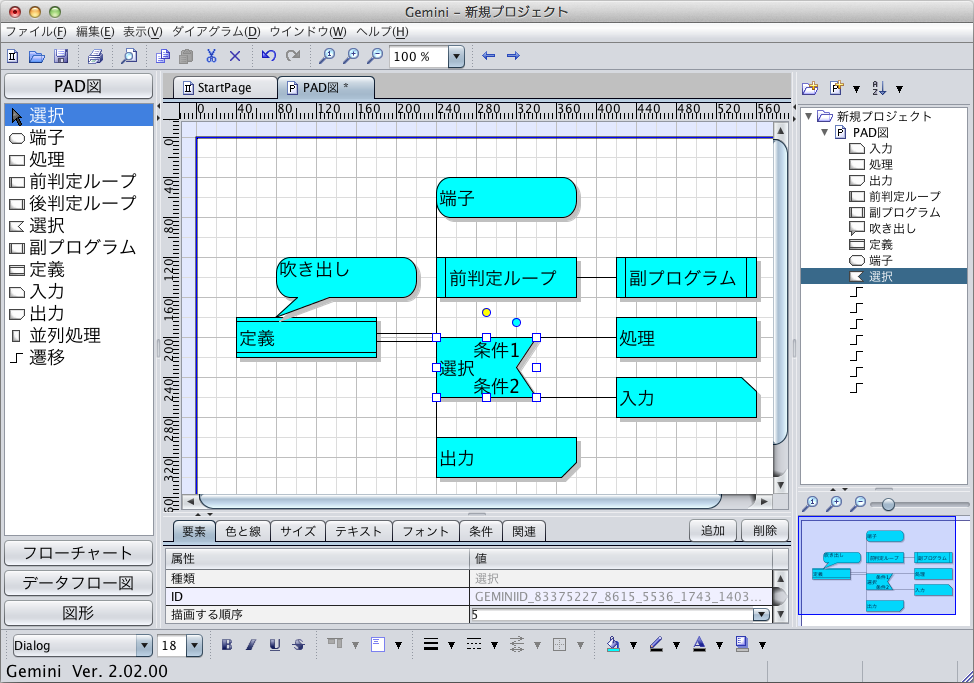Save the project with the floppy icon
974x683 pixels.
coord(61,57)
